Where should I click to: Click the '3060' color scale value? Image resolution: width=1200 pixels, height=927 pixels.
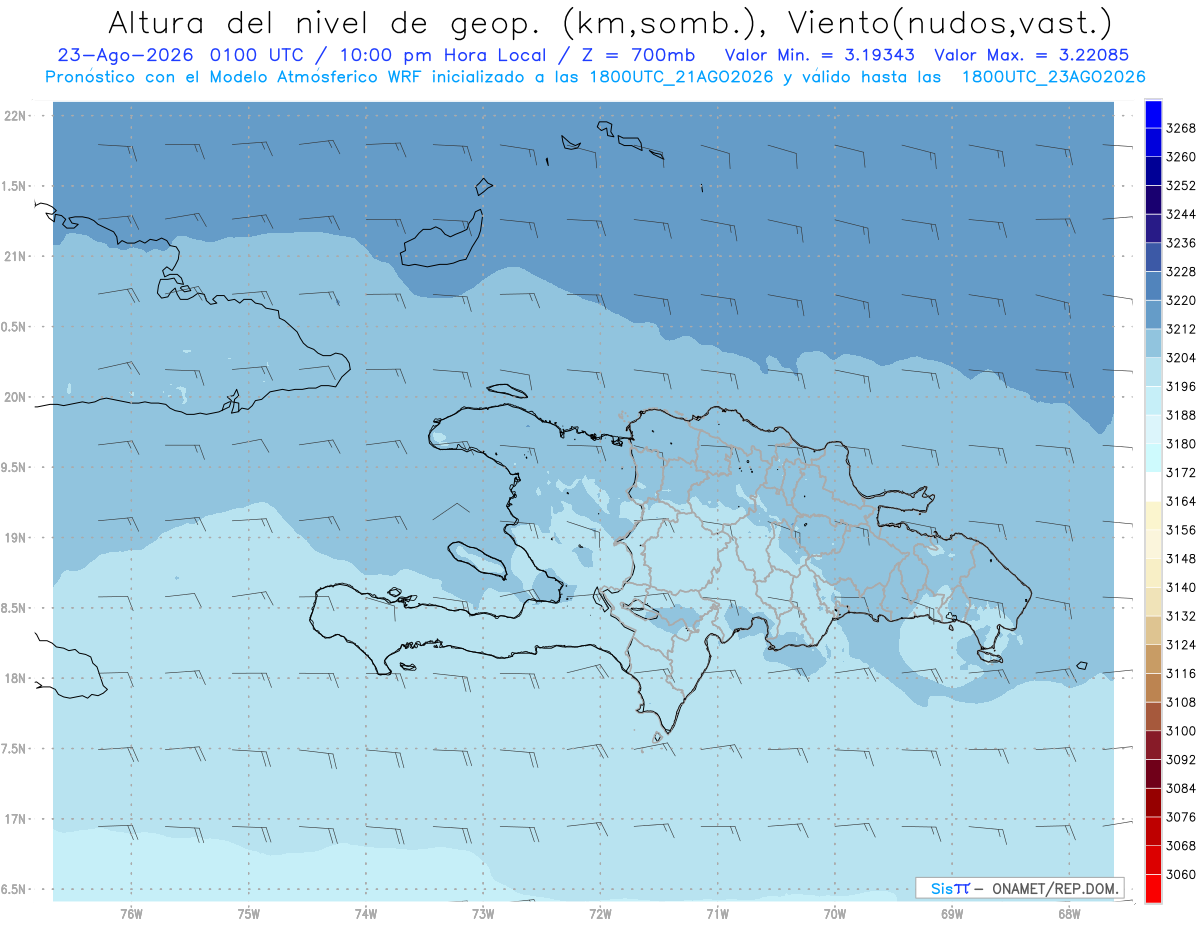(1181, 874)
